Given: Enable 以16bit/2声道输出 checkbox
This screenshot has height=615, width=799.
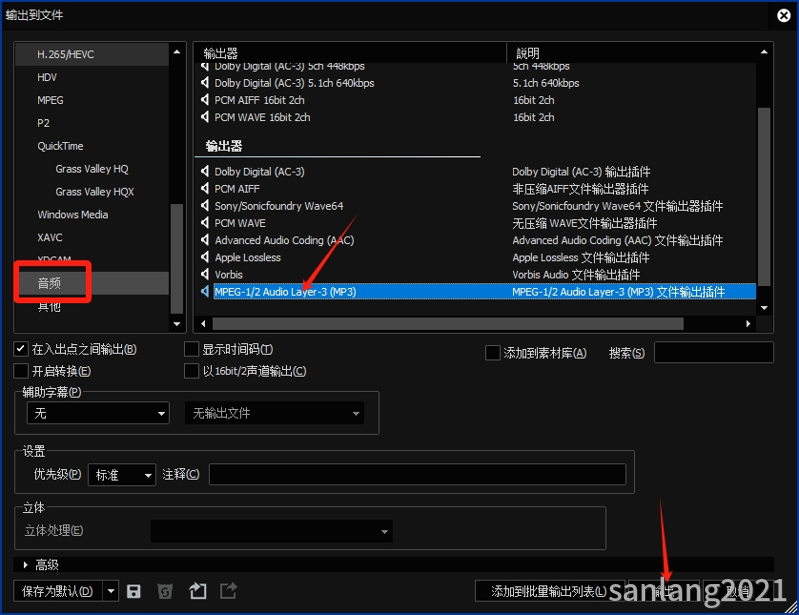Looking at the screenshot, I should tap(191, 371).
